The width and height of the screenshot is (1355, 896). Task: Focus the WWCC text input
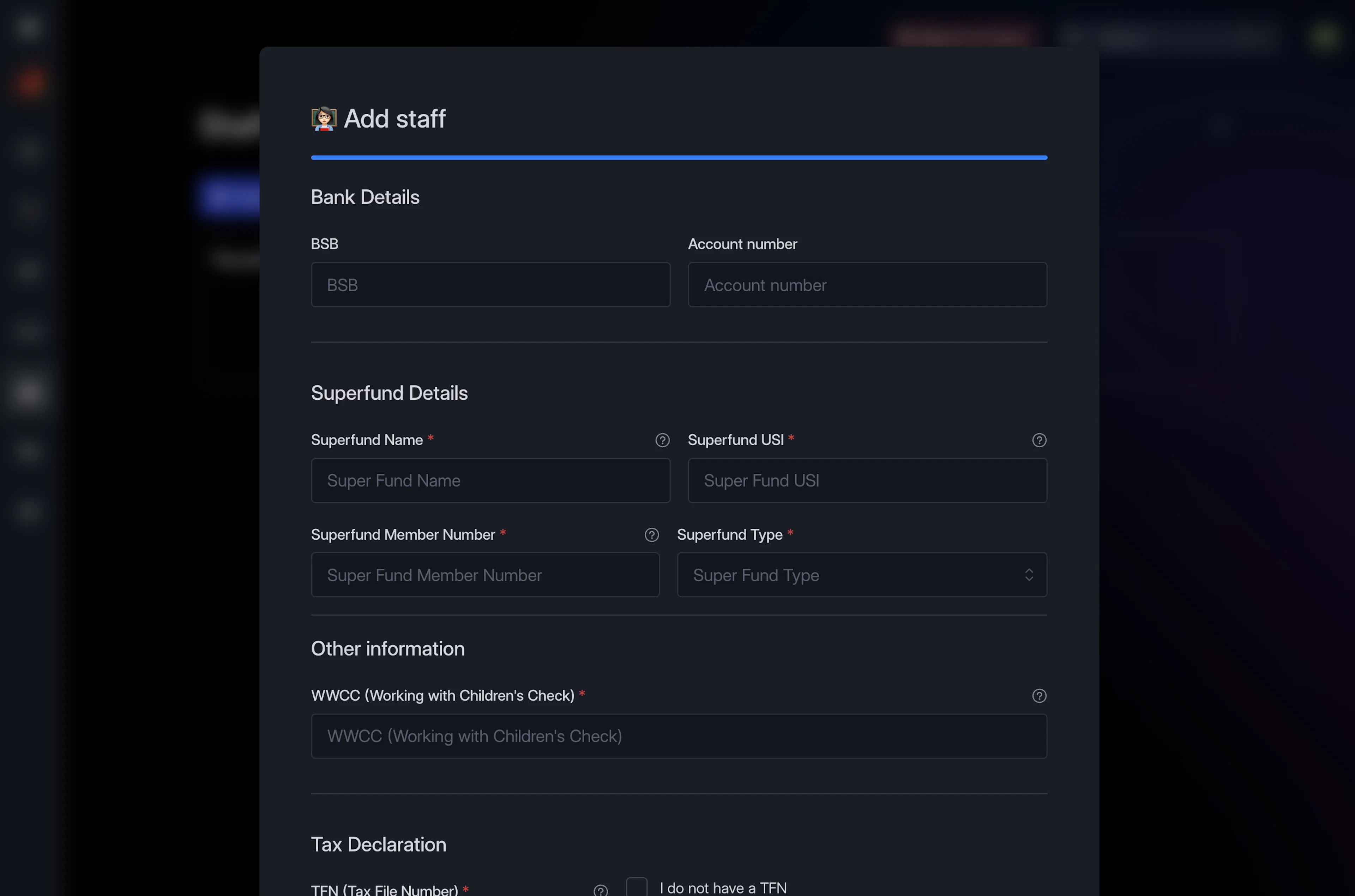[x=679, y=736]
